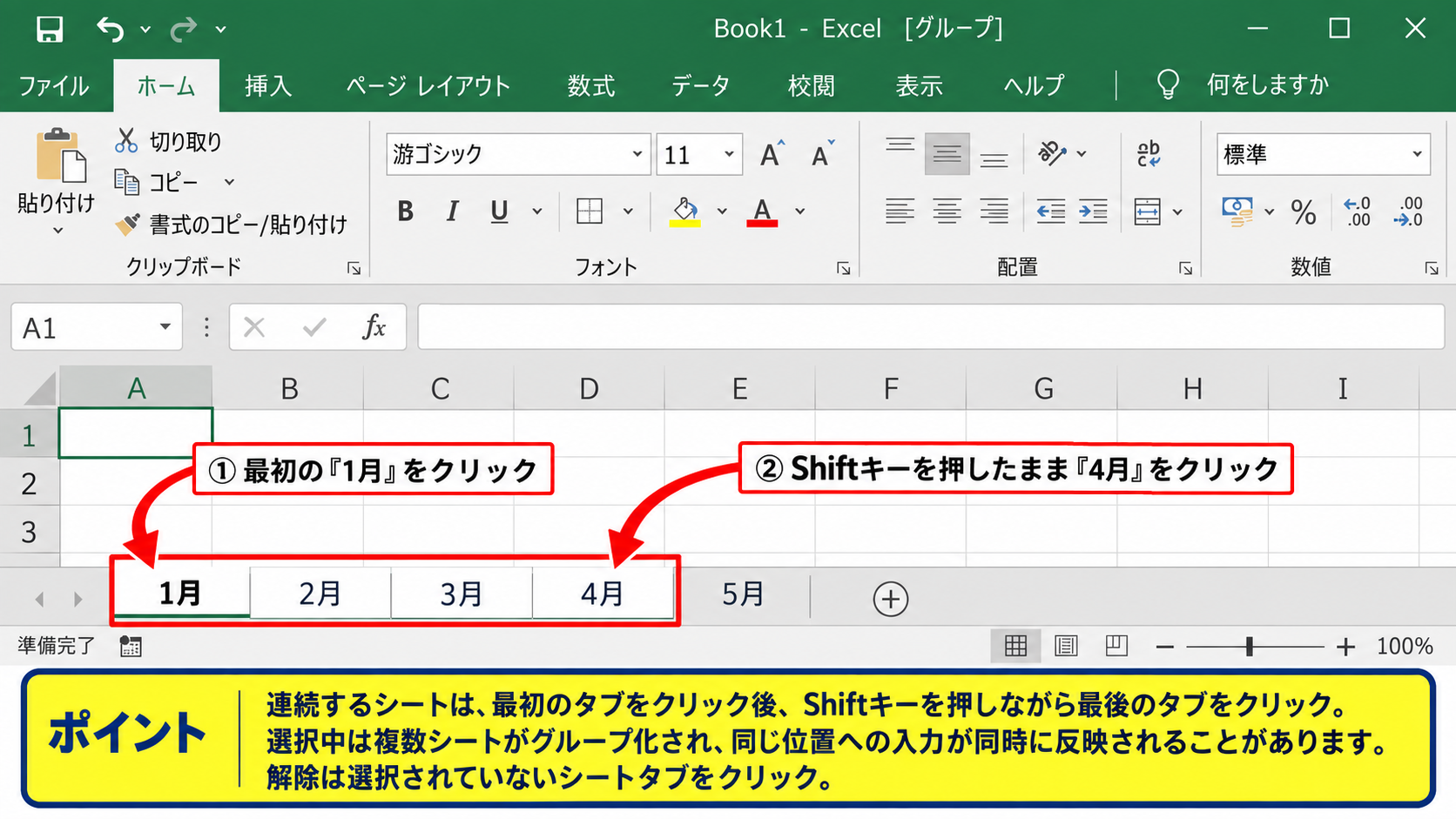Viewport: 1456px width, 819px height.
Task: Click the macro recording icon in status bar
Action: [131, 646]
